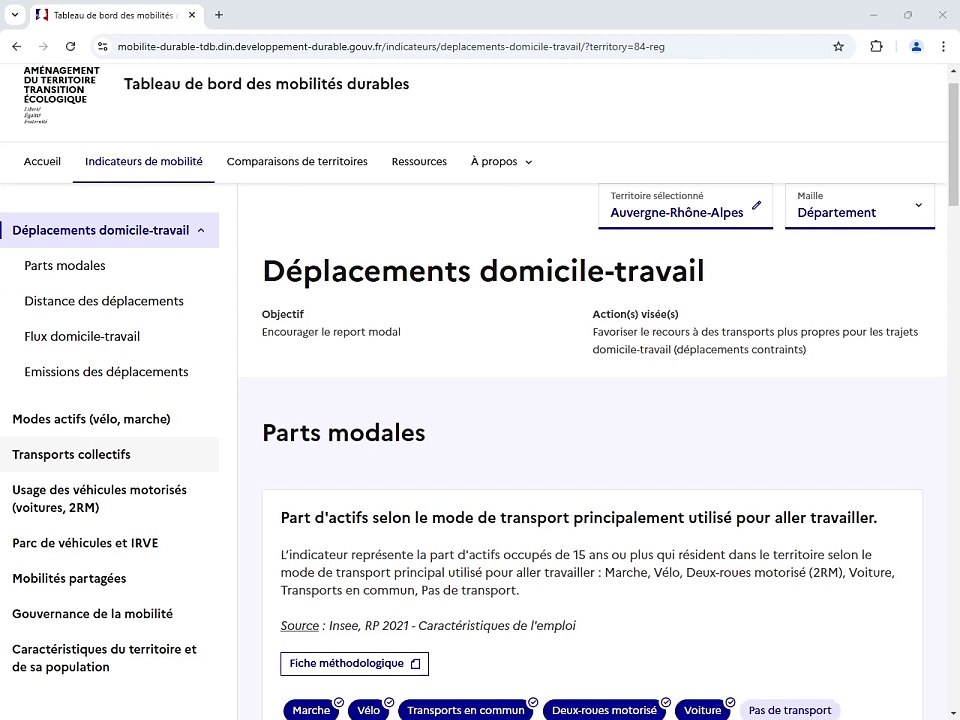Bookmark this page with the star icon
Image resolution: width=960 pixels, height=720 pixels.
click(x=838, y=47)
